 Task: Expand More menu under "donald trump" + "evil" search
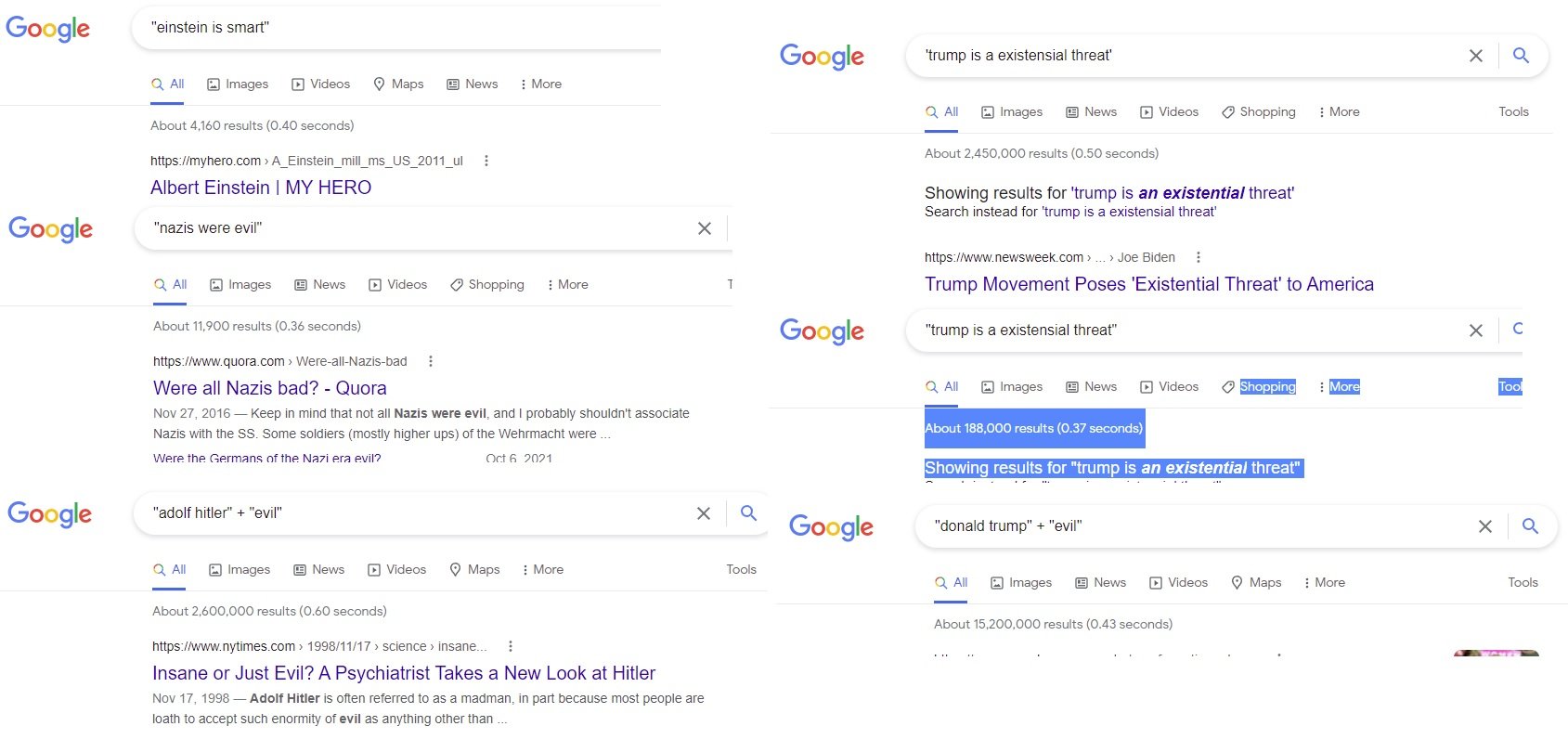click(1324, 582)
